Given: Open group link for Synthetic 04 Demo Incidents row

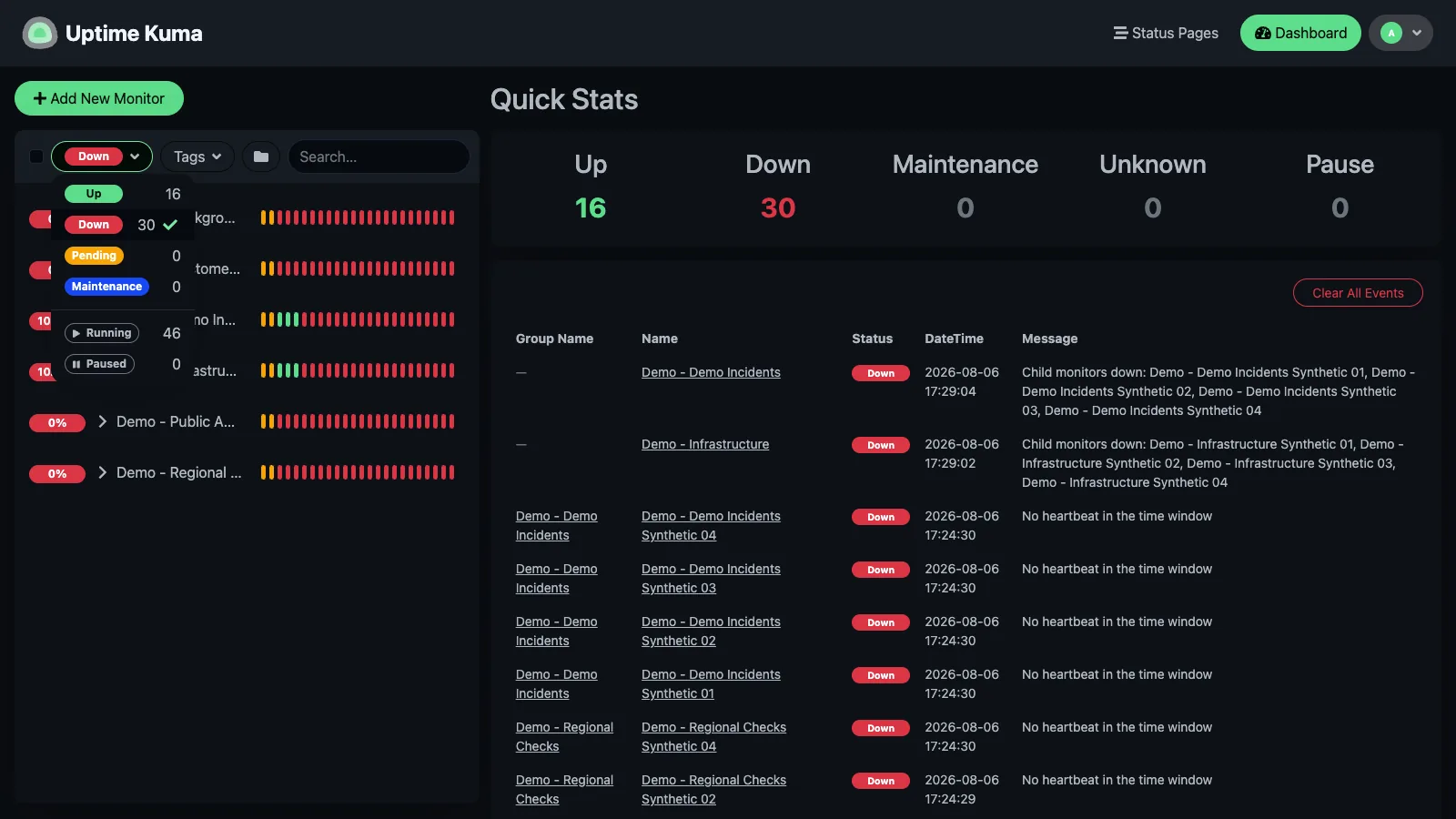Looking at the screenshot, I should tap(556, 526).
